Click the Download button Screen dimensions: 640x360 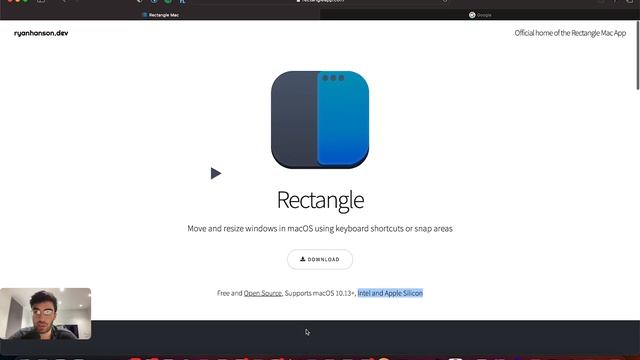click(320, 259)
